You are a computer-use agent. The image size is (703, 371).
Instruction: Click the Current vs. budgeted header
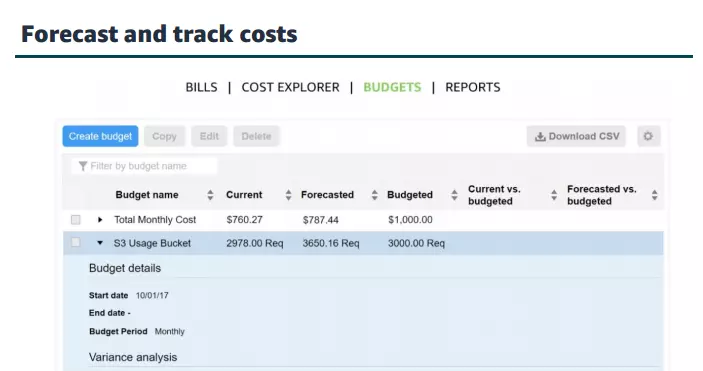(x=494, y=195)
